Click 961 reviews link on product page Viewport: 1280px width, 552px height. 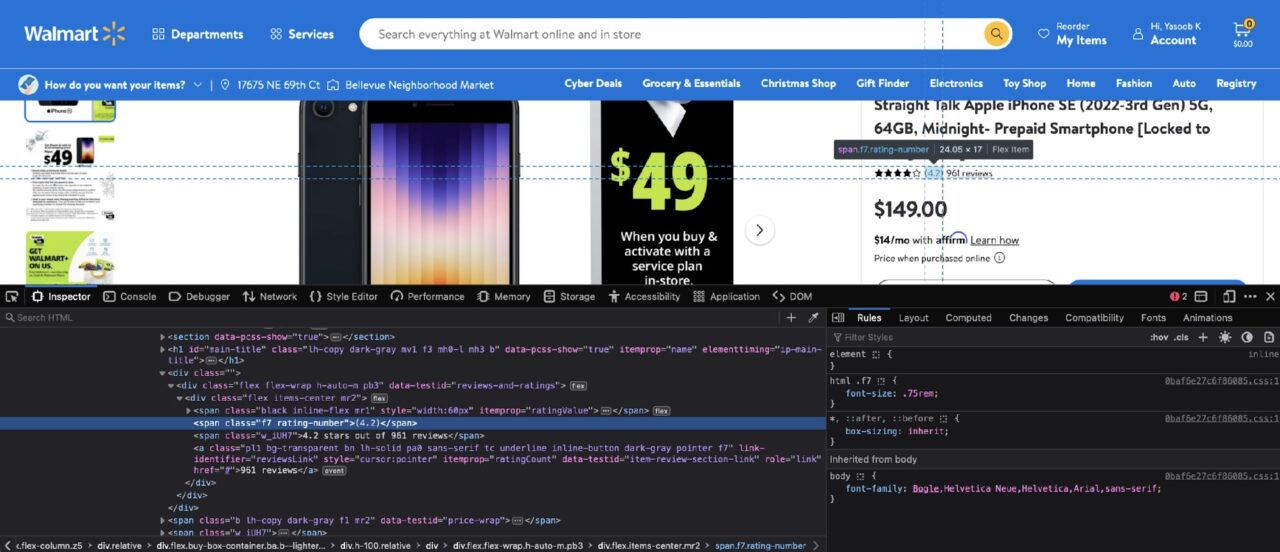pyautogui.click(x=969, y=173)
